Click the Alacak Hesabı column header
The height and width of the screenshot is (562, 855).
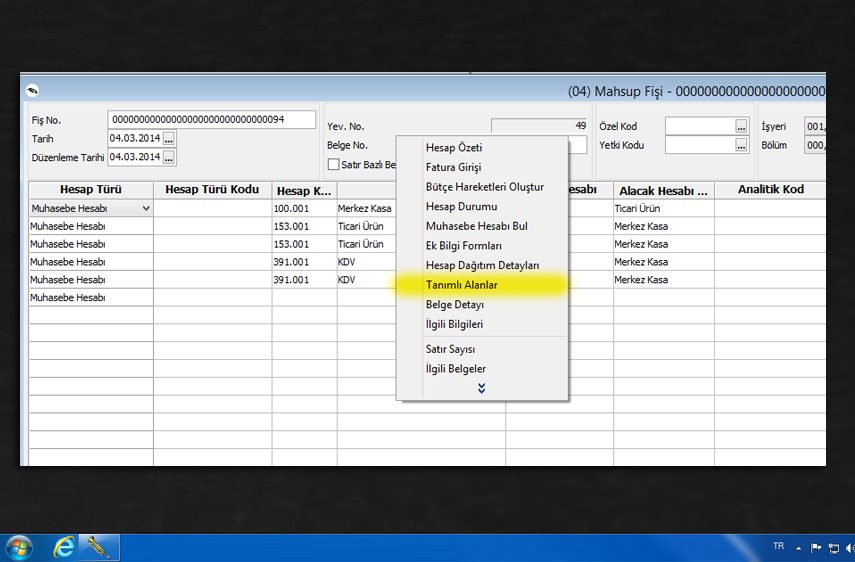tap(664, 191)
